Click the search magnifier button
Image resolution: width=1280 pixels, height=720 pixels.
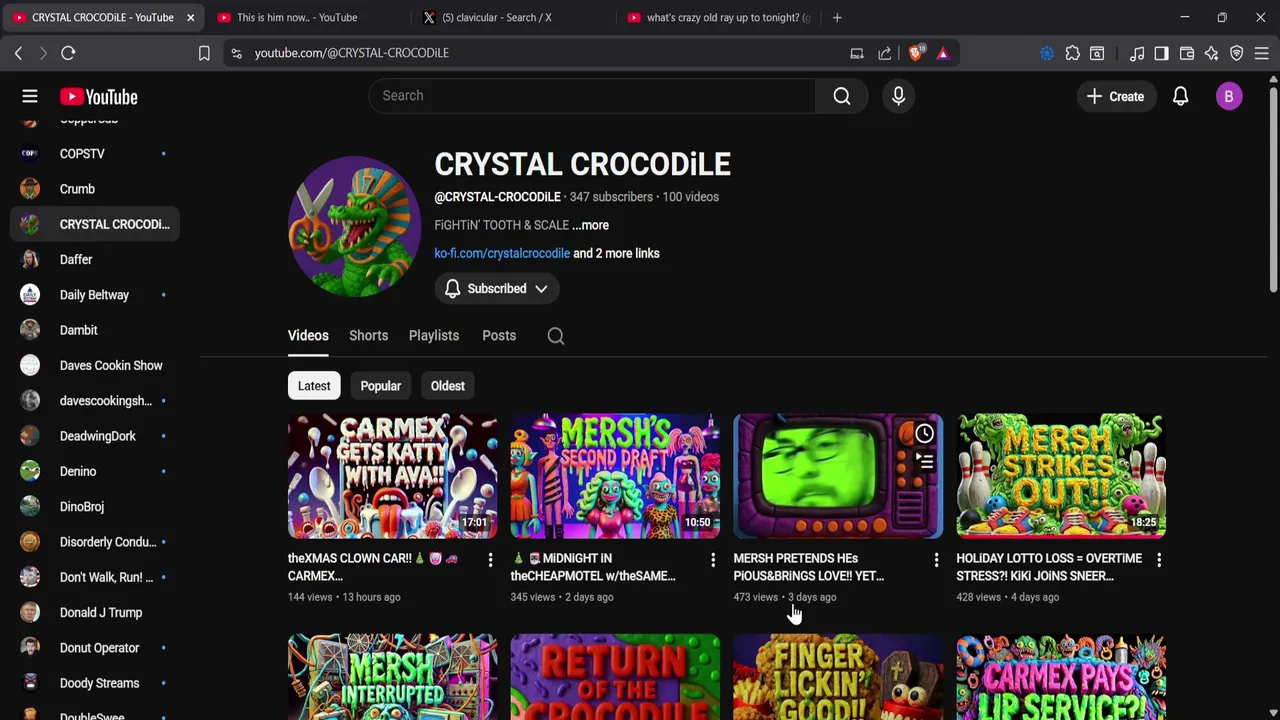[842, 96]
